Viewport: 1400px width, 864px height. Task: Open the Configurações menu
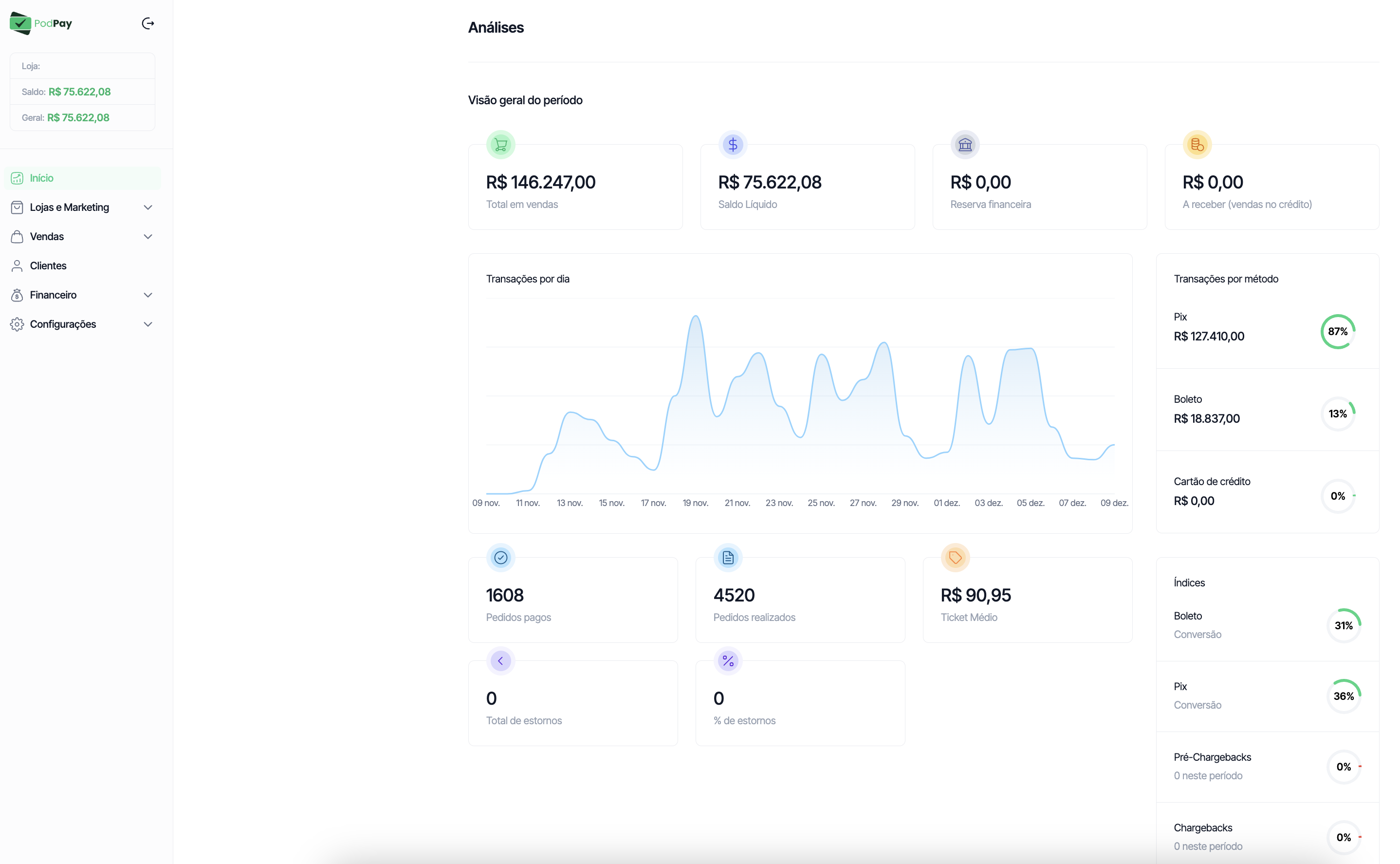[82, 324]
